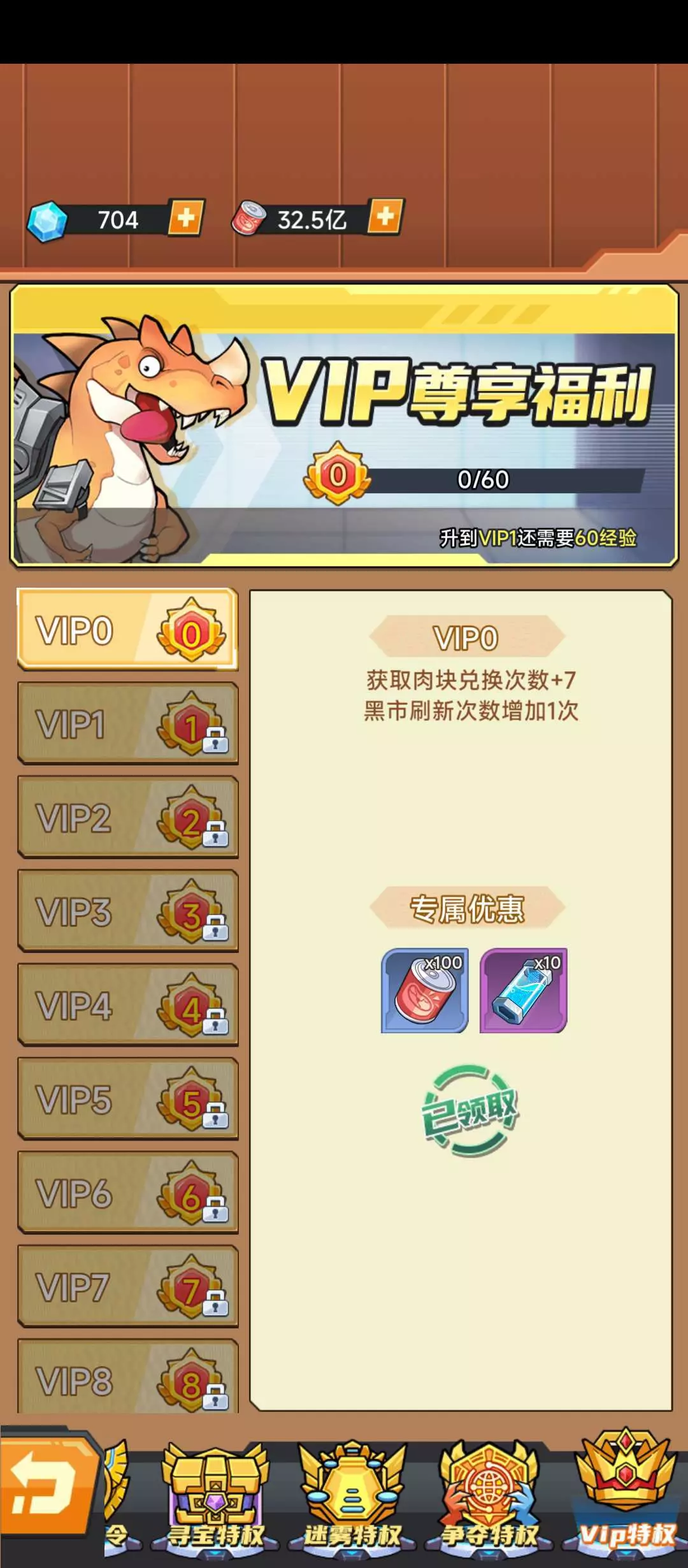The width and height of the screenshot is (688, 1568).
Task: Select the locked VIP4 level
Action: pos(127,1005)
